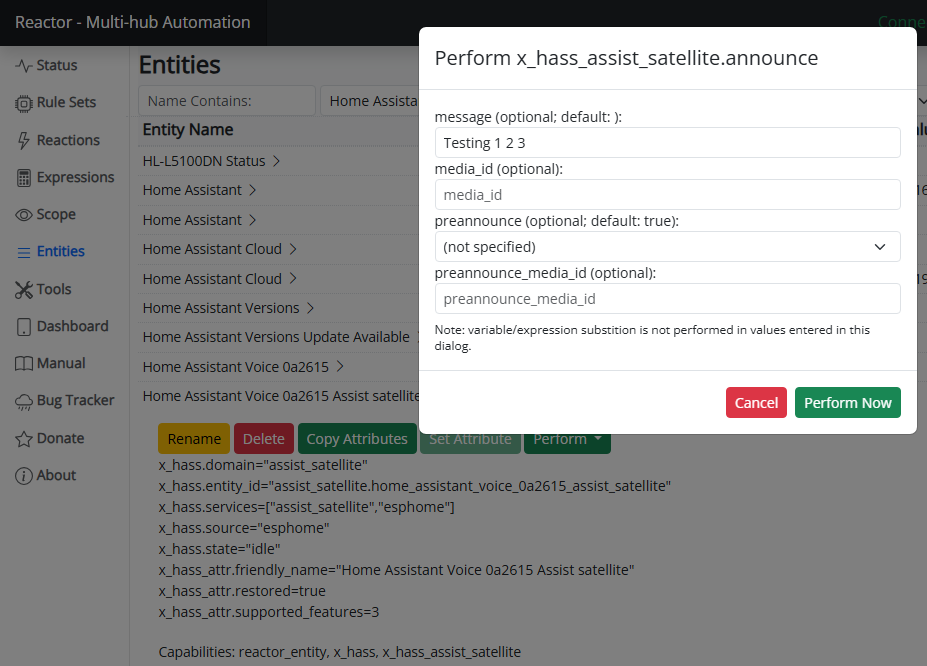Click the message text field
Image resolution: width=927 pixels, height=666 pixels.
(x=667, y=142)
